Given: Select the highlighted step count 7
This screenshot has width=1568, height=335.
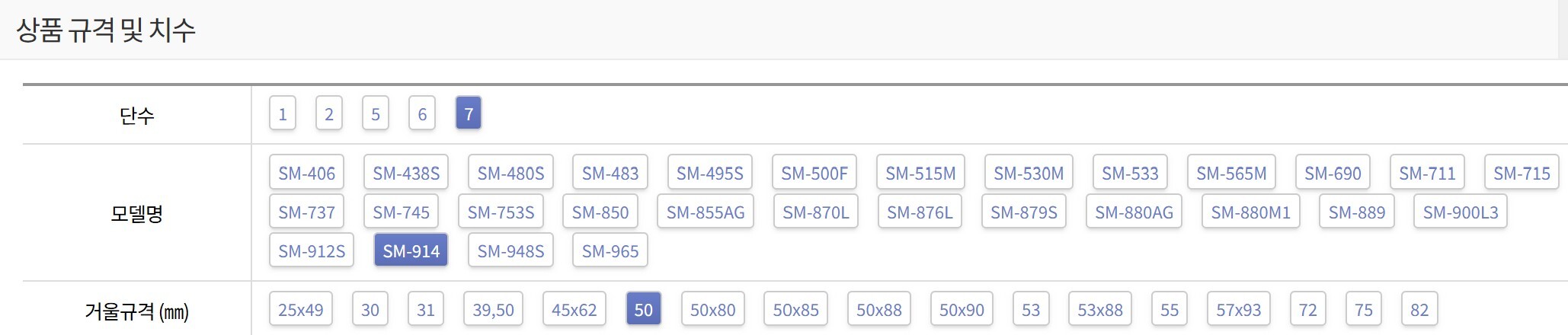Looking at the screenshot, I should pos(469,113).
